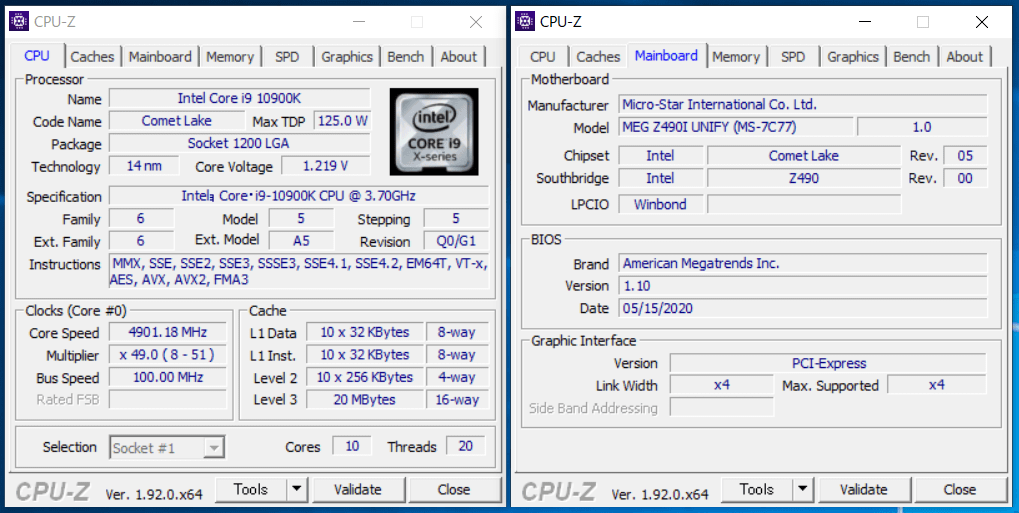Image resolution: width=1019 pixels, height=513 pixels.
Task: Open SPD tab in right window
Action: pos(793,57)
